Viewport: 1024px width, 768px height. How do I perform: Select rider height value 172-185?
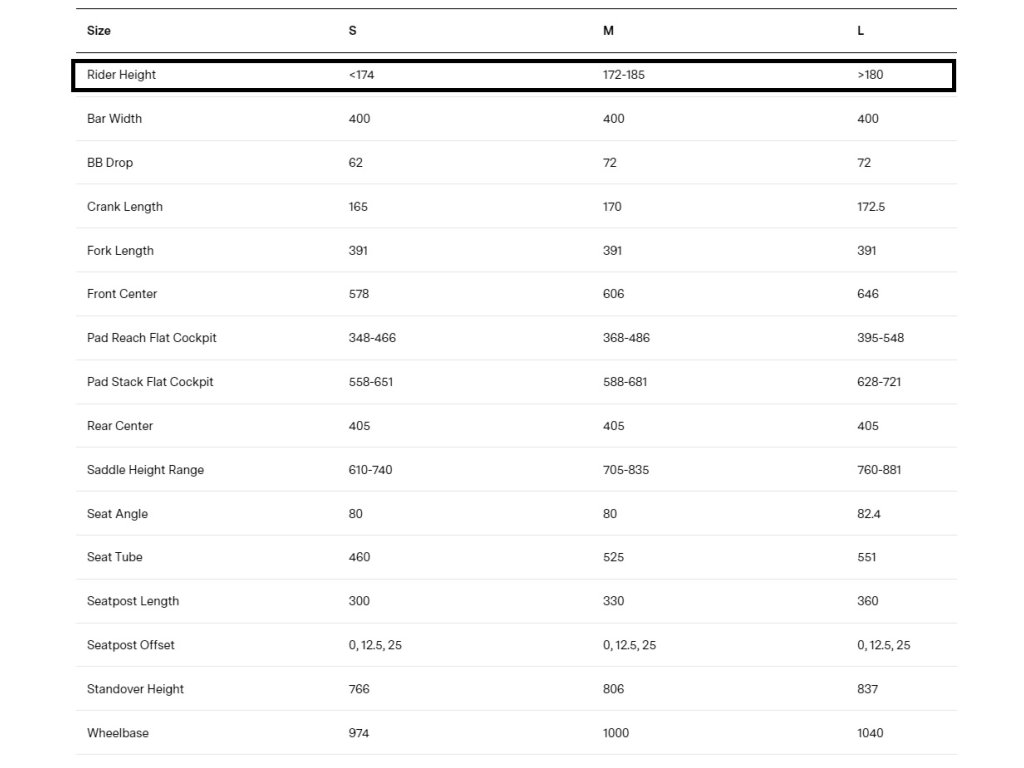coord(624,75)
